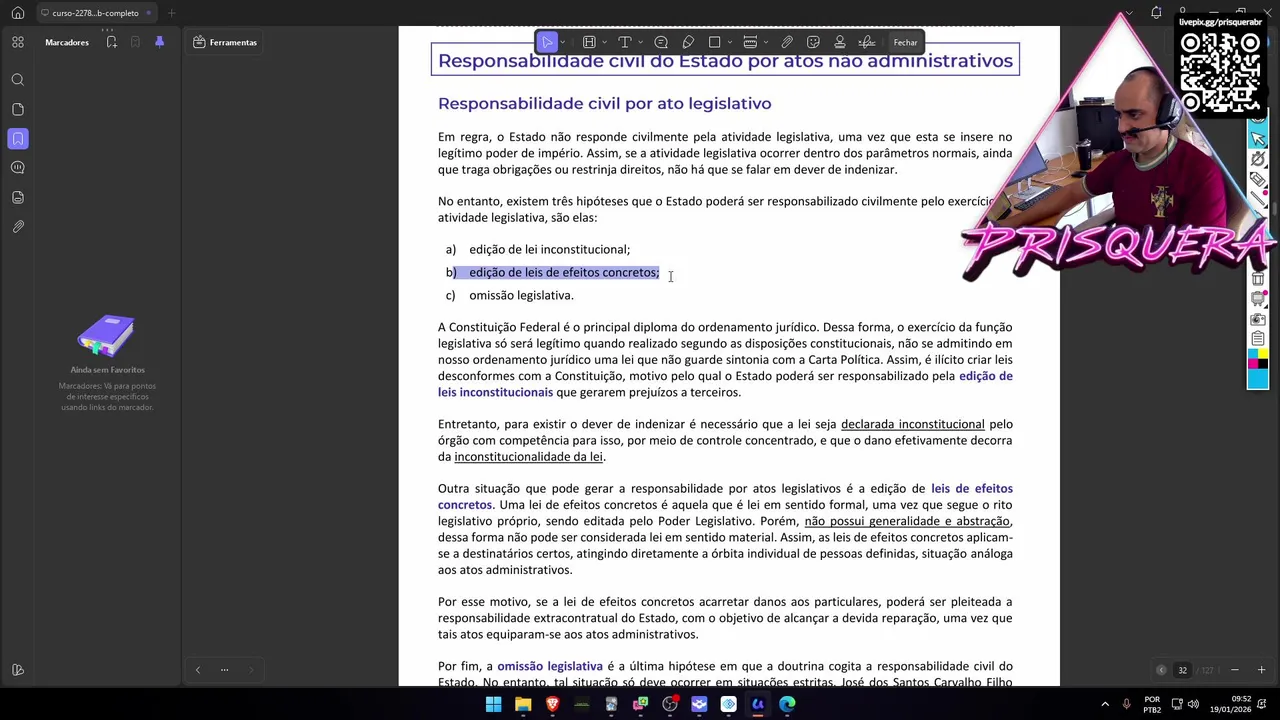Click the remove bookmark icon
This screenshot has width=1280, height=720.
click(135, 42)
